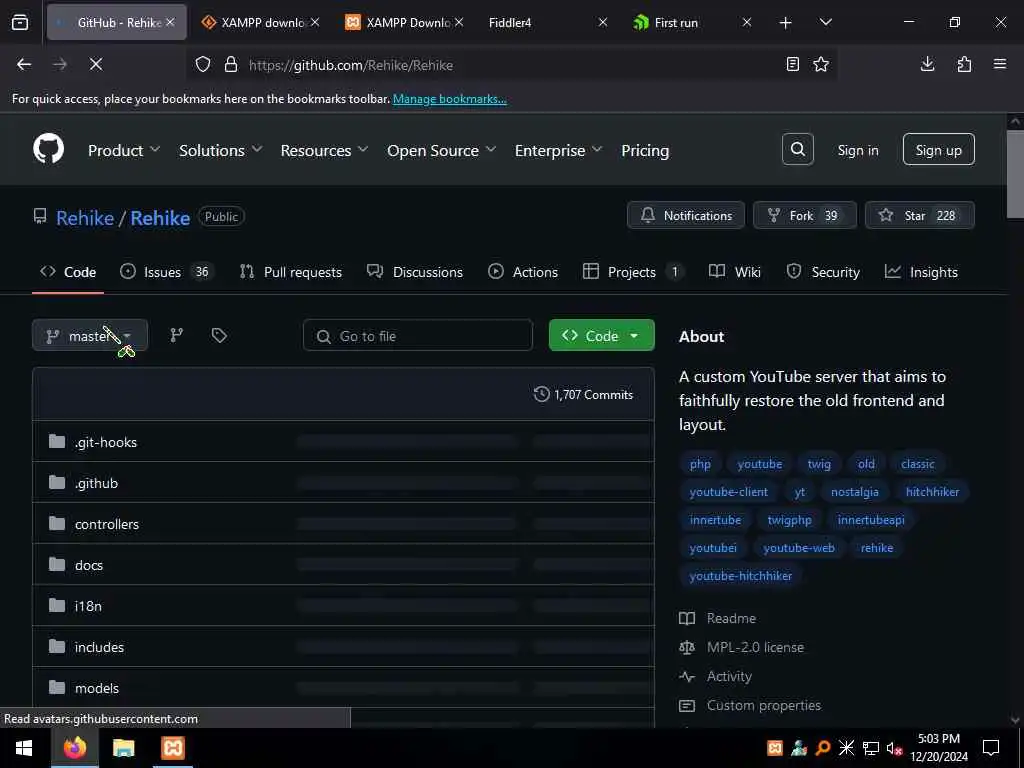1024x768 pixels.
Task: Bookmark this page with the star icon
Action: [x=820, y=64]
